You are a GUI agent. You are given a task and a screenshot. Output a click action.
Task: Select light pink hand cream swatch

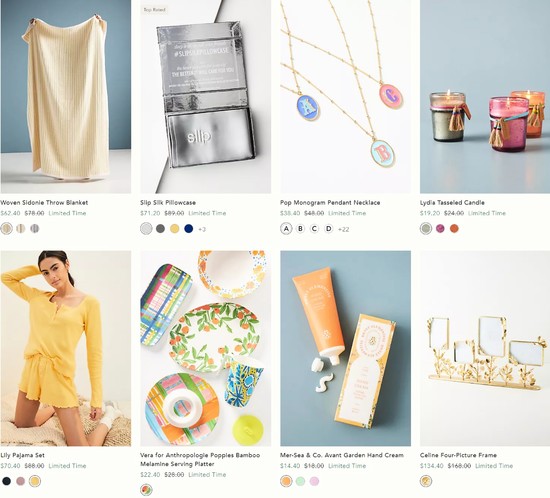[314, 481]
